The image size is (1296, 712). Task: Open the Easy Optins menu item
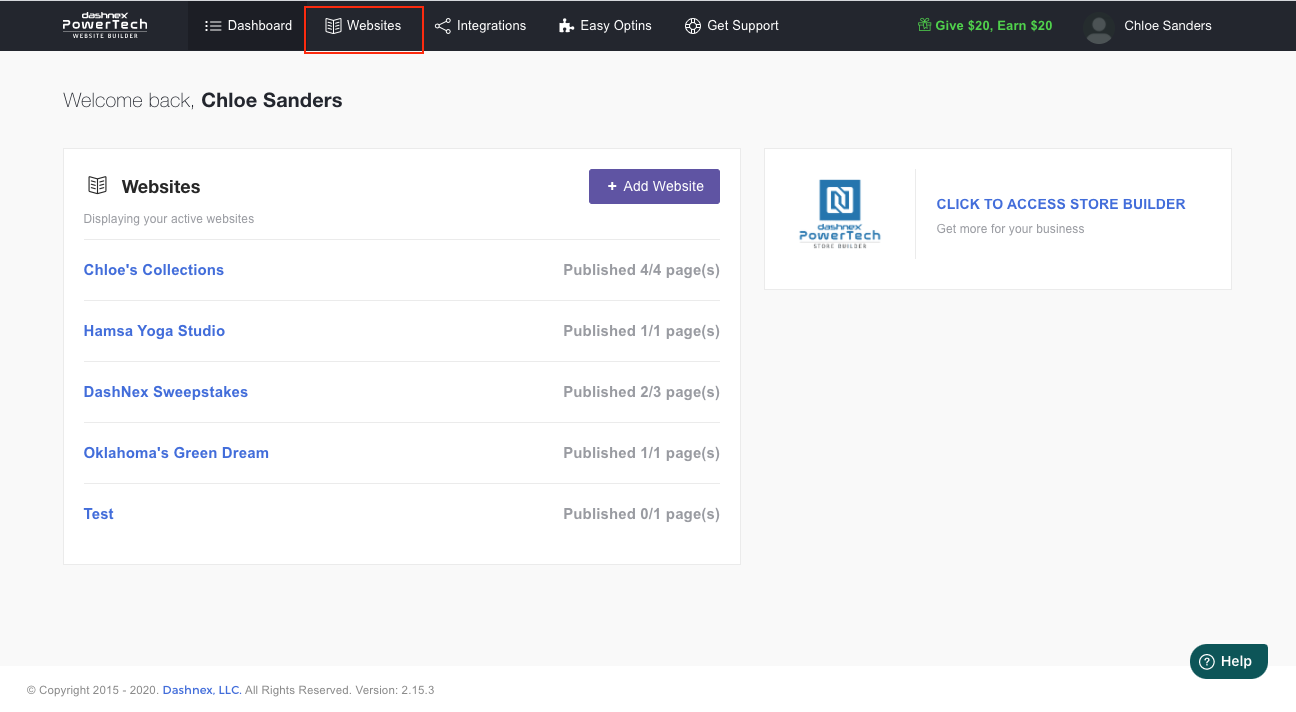pos(605,26)
